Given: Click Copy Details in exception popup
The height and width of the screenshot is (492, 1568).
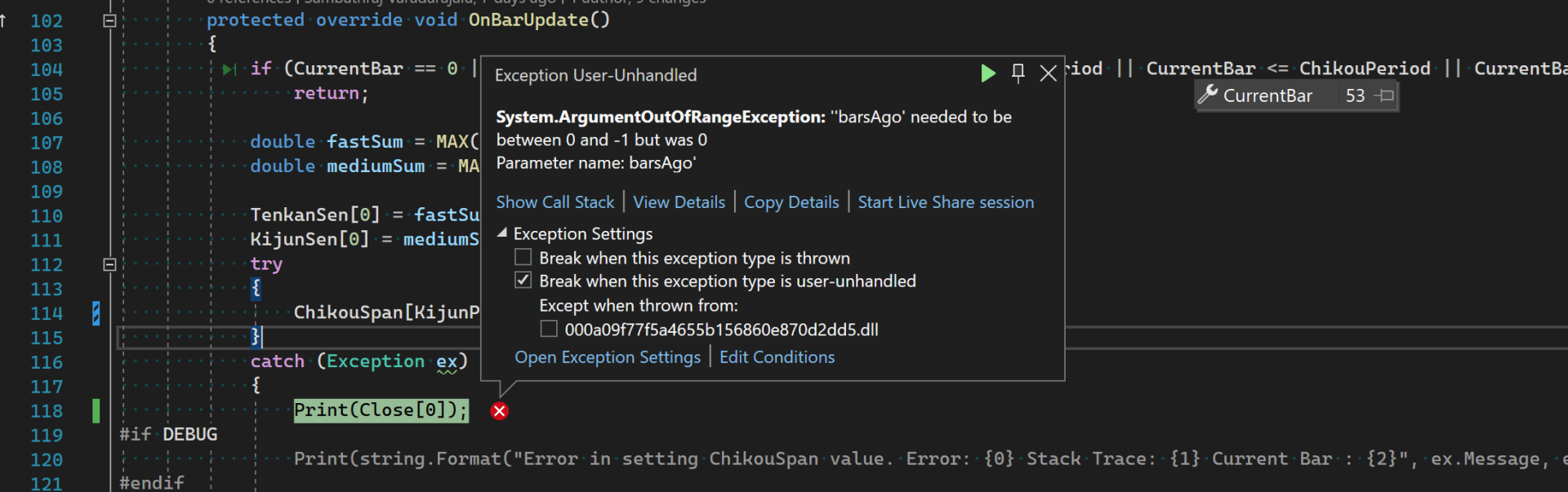Looking at the screenshot, I should 791,202.
